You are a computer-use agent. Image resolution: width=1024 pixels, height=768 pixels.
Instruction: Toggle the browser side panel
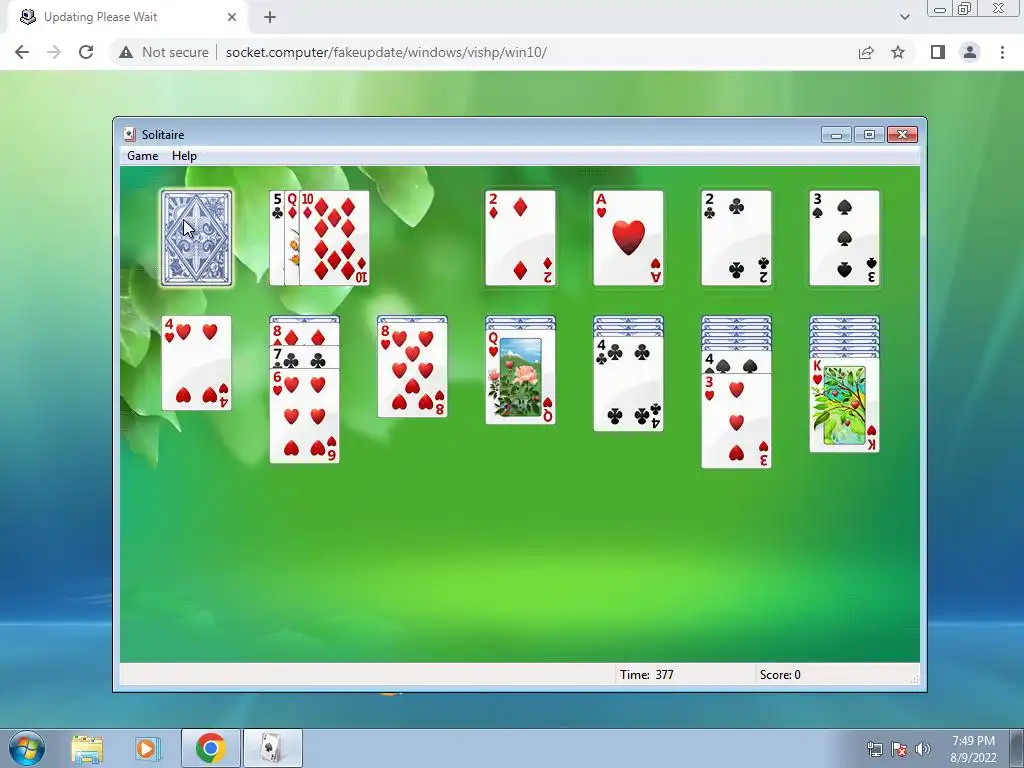pos(938,52)
